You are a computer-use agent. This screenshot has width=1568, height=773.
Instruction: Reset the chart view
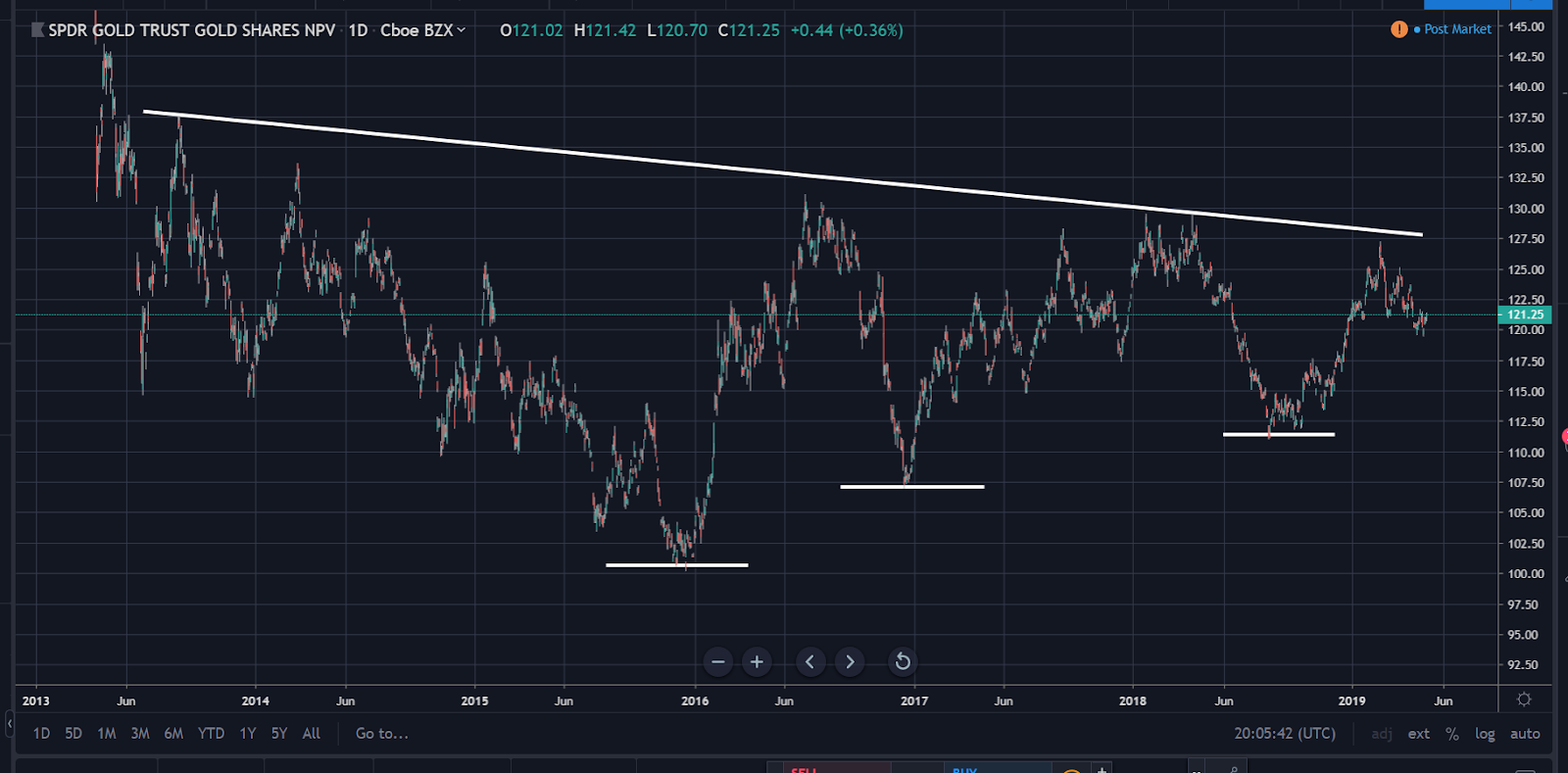pos(903,662)
